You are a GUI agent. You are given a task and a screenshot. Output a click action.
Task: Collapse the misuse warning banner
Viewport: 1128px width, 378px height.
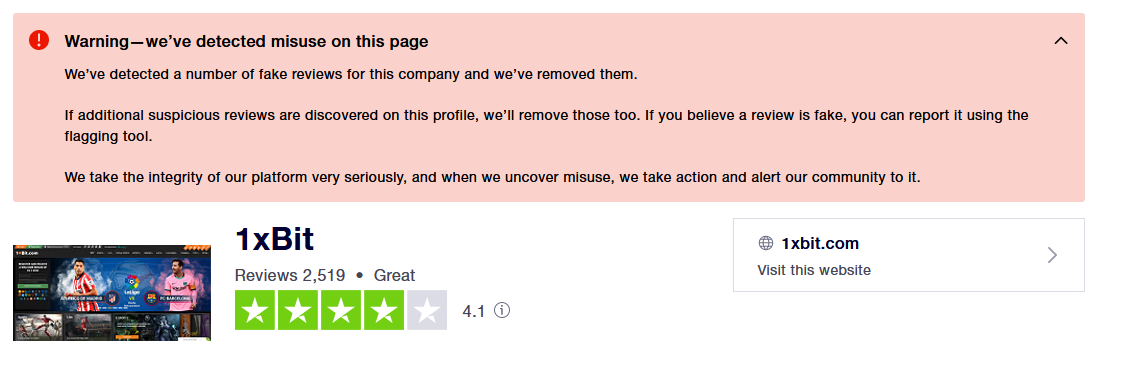1060,41
